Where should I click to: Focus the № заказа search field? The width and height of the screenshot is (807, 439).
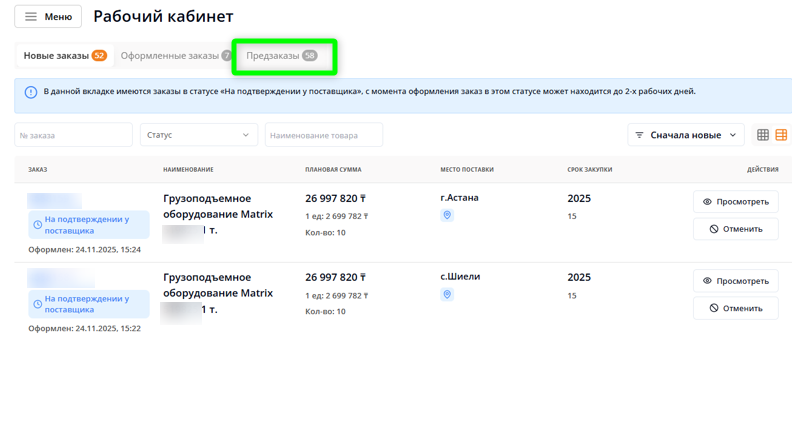coord(73,135)
